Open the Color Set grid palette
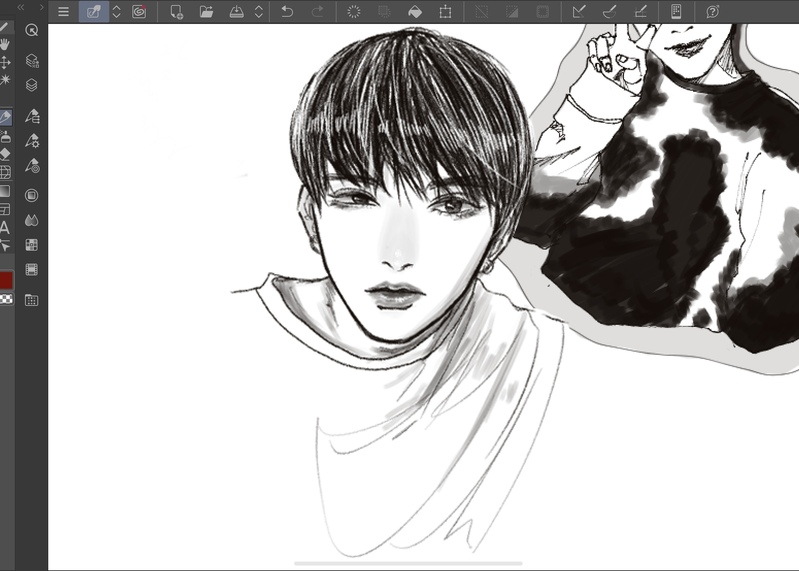The image size is (799, 571). 32,245
